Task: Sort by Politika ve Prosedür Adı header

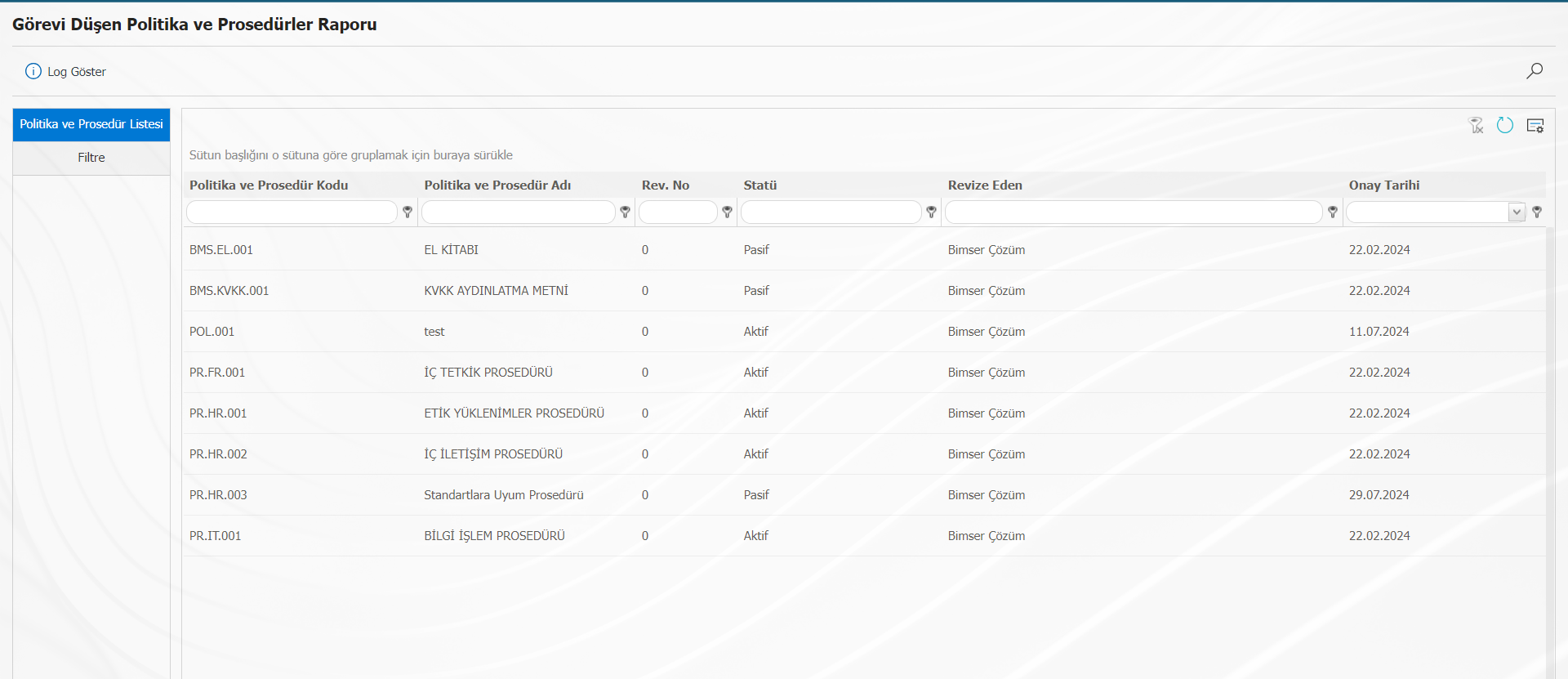Action: point(497,185)
